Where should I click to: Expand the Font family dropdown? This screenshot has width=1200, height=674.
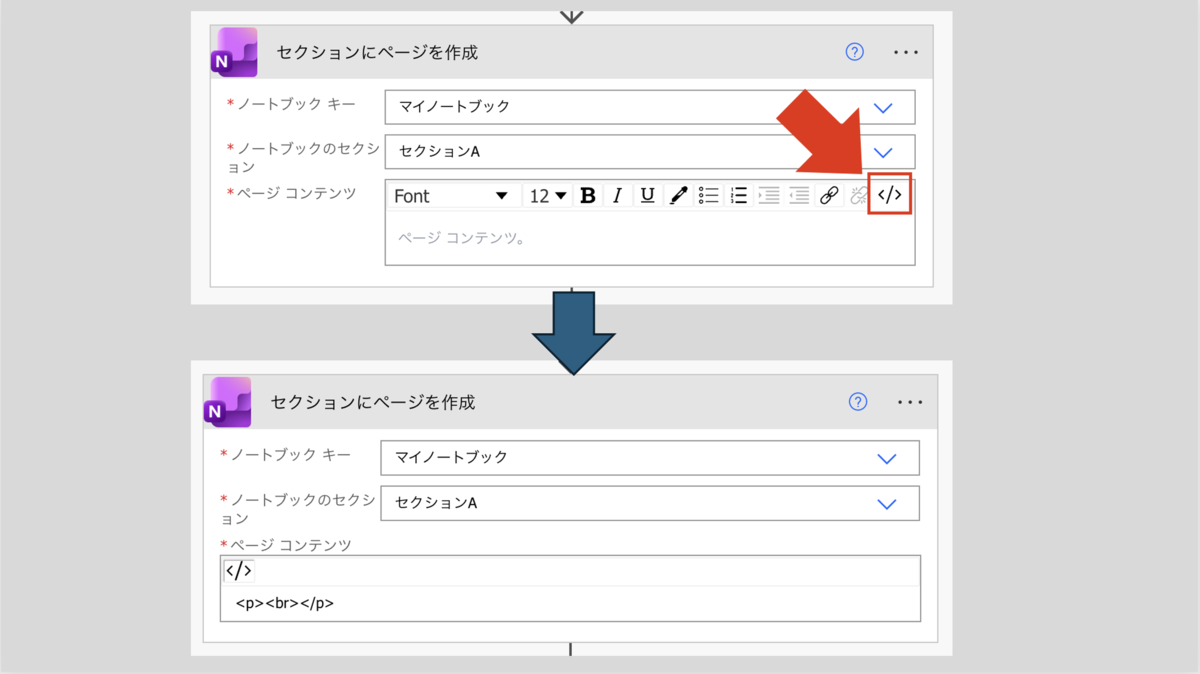pyautogui.click(x=452, y=196)
